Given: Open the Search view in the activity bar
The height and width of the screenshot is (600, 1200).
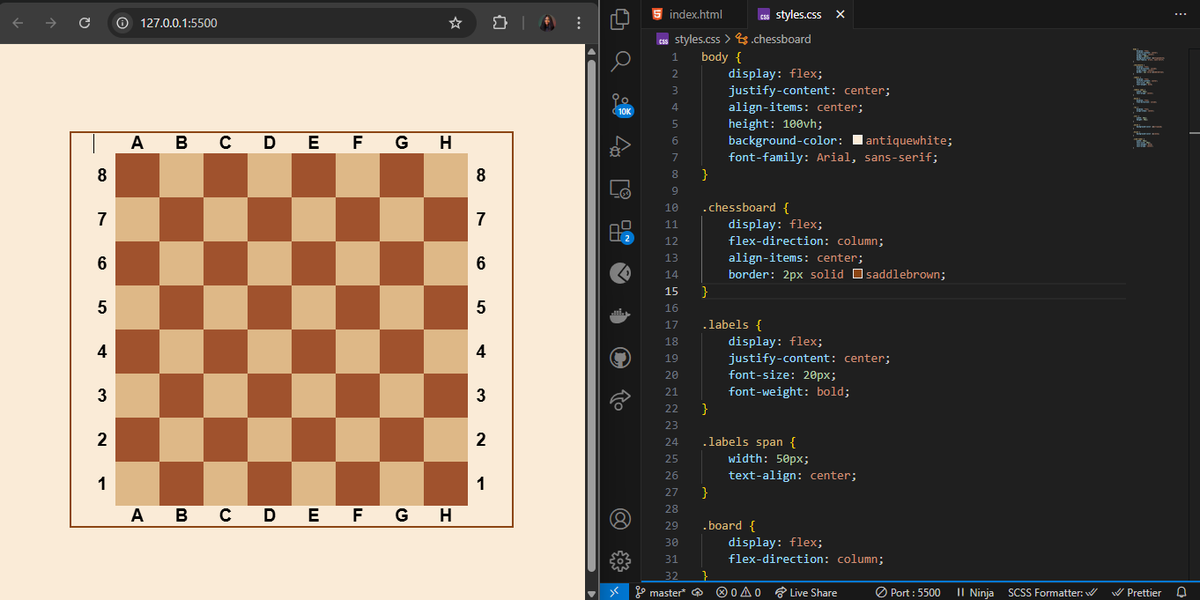Looking at the screenshot, I should coord(620,60).
